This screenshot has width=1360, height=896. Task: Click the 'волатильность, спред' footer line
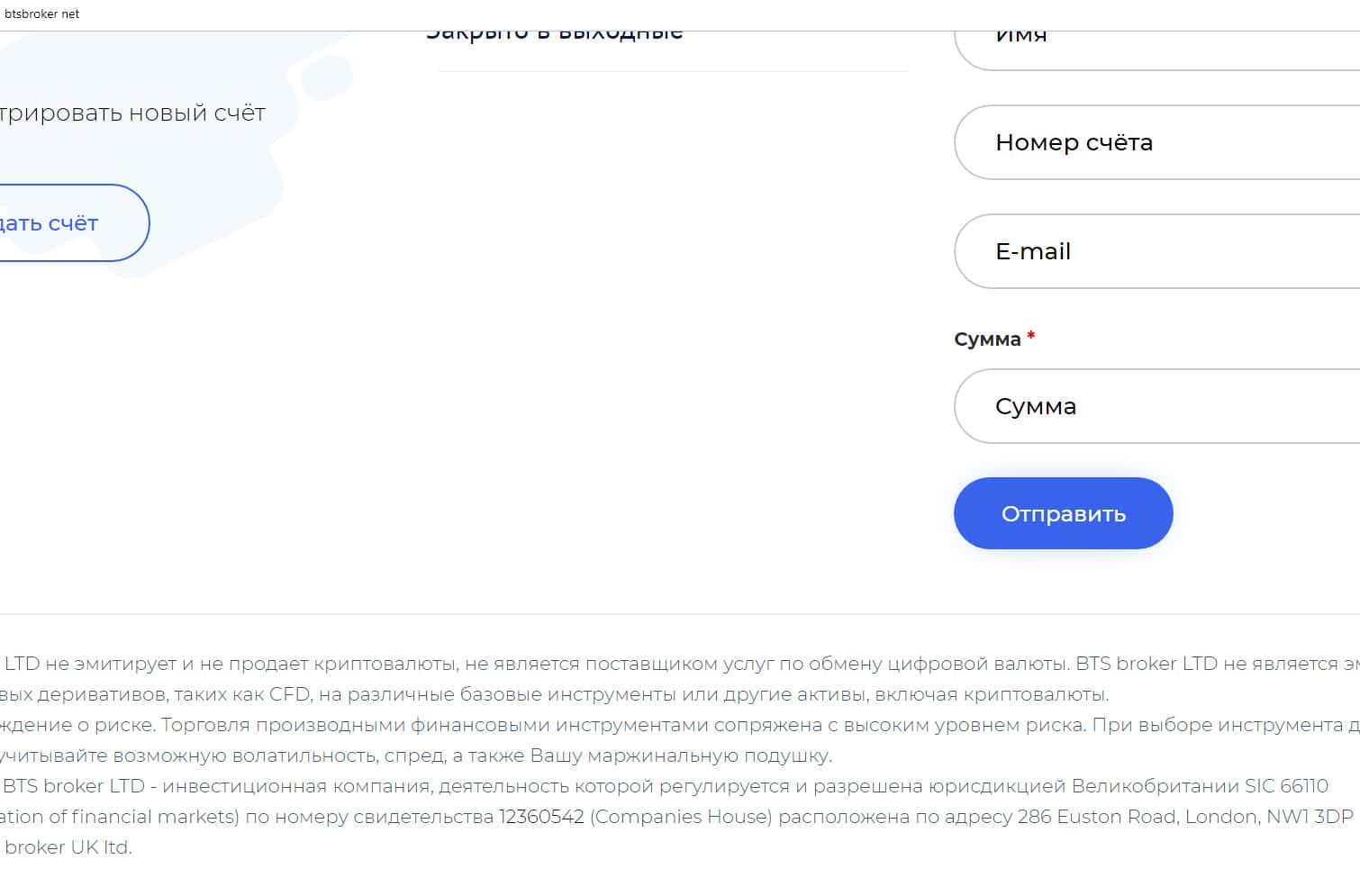coord(414,756)
